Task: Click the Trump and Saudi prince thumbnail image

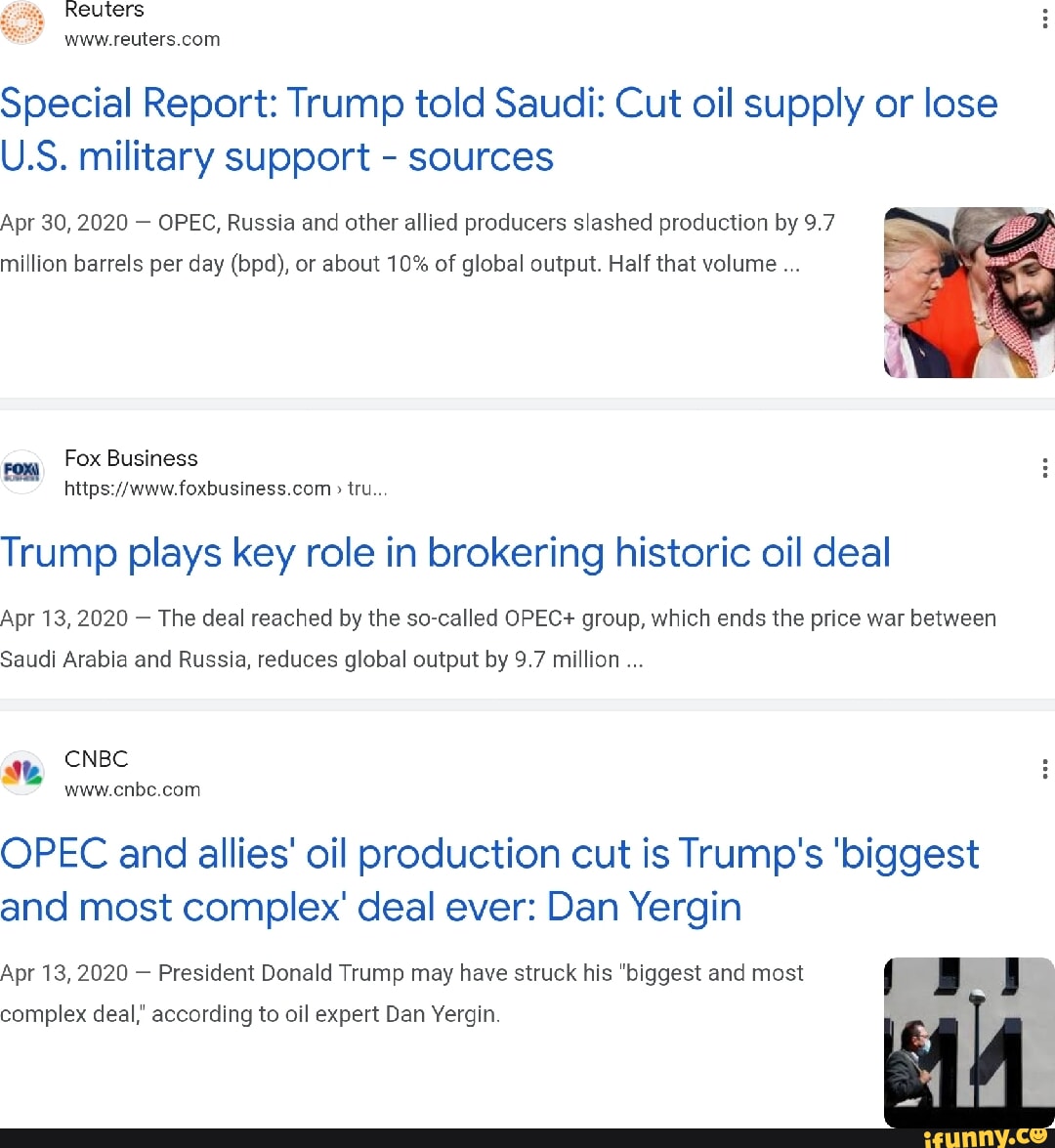Action: tap(969, 292)
